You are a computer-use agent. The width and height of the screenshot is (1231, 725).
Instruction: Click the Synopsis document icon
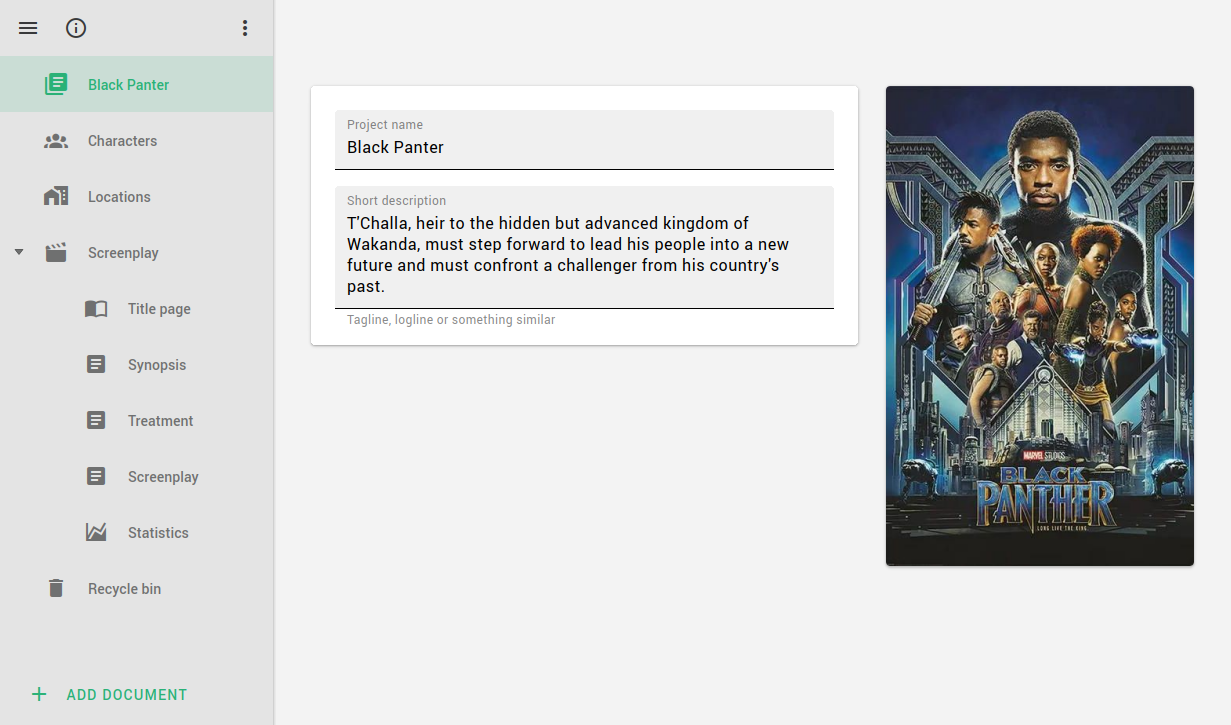tap(96, 365)
